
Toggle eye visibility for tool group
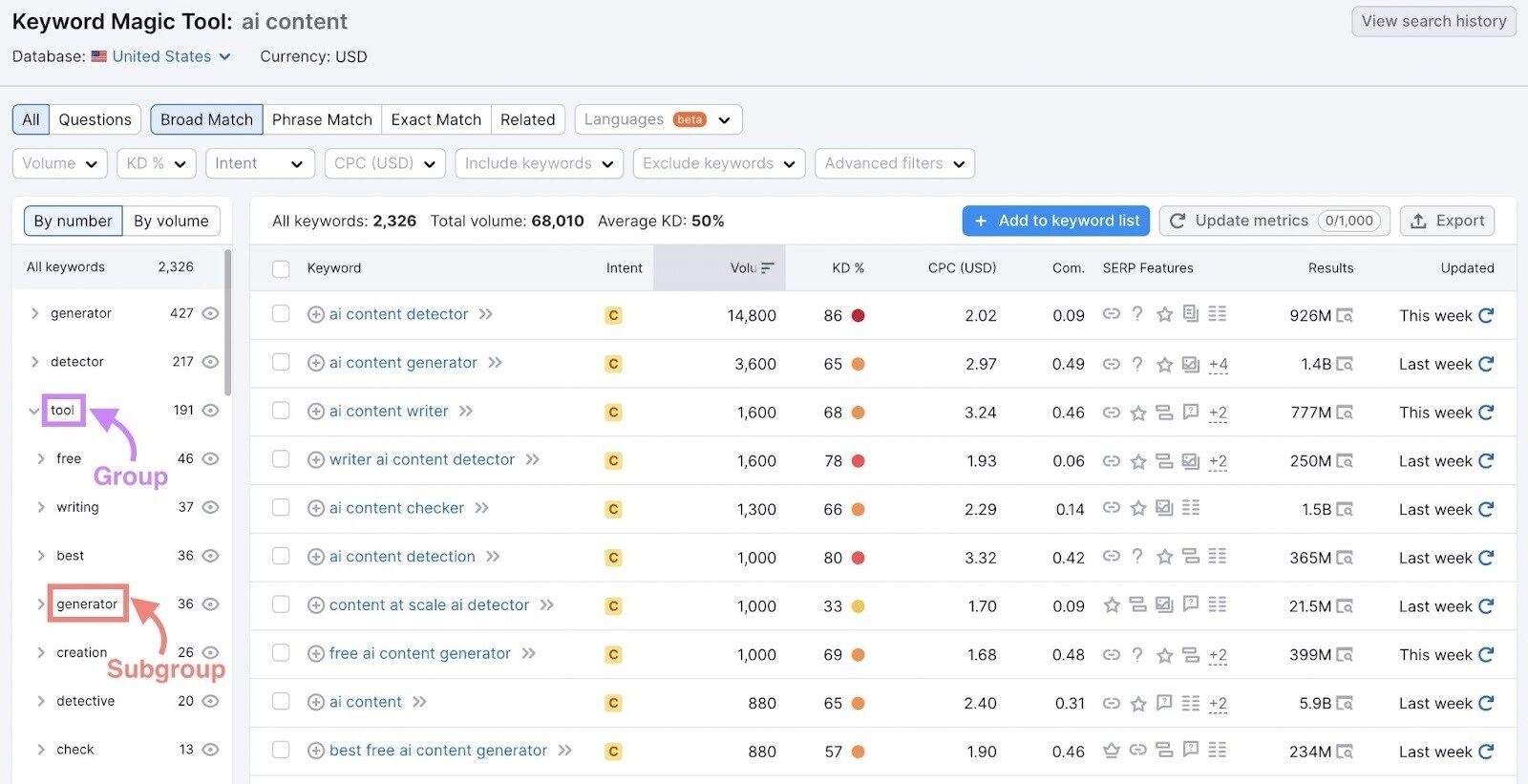[x=211, y=411]
